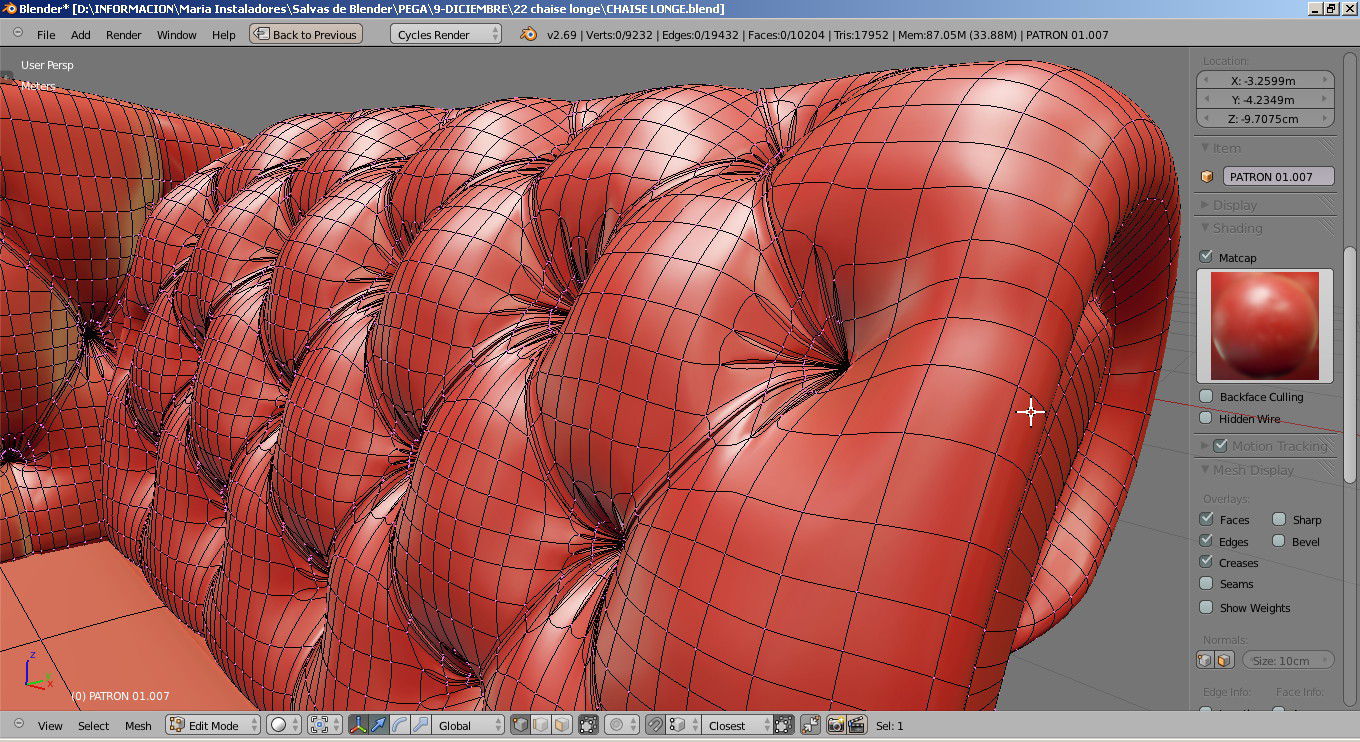Enable vertex select mode
1360x742 pixels.
pyautogui.click(x=520, y=725)
